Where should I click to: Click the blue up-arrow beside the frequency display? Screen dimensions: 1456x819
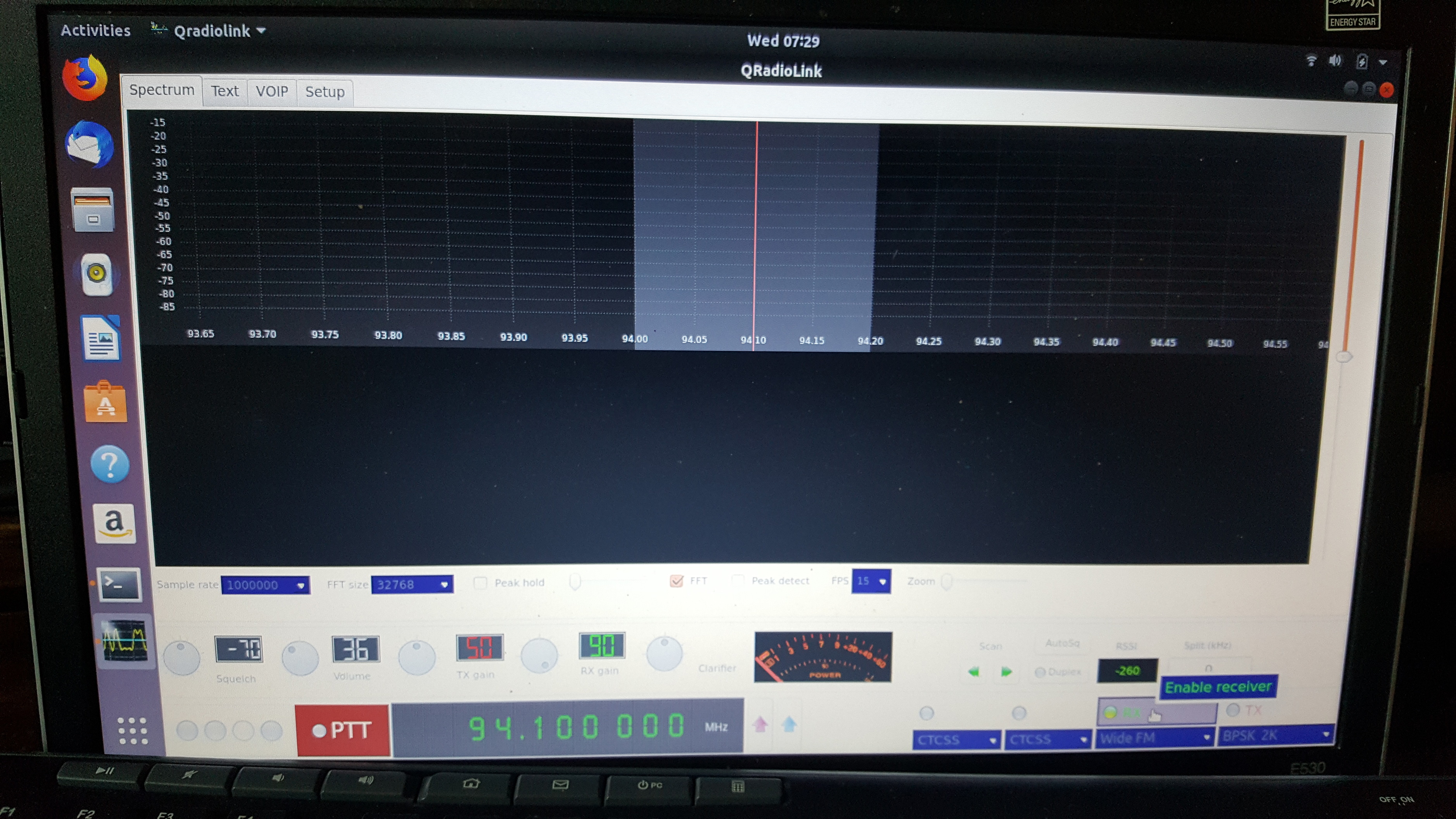click(x=790, y=724)
